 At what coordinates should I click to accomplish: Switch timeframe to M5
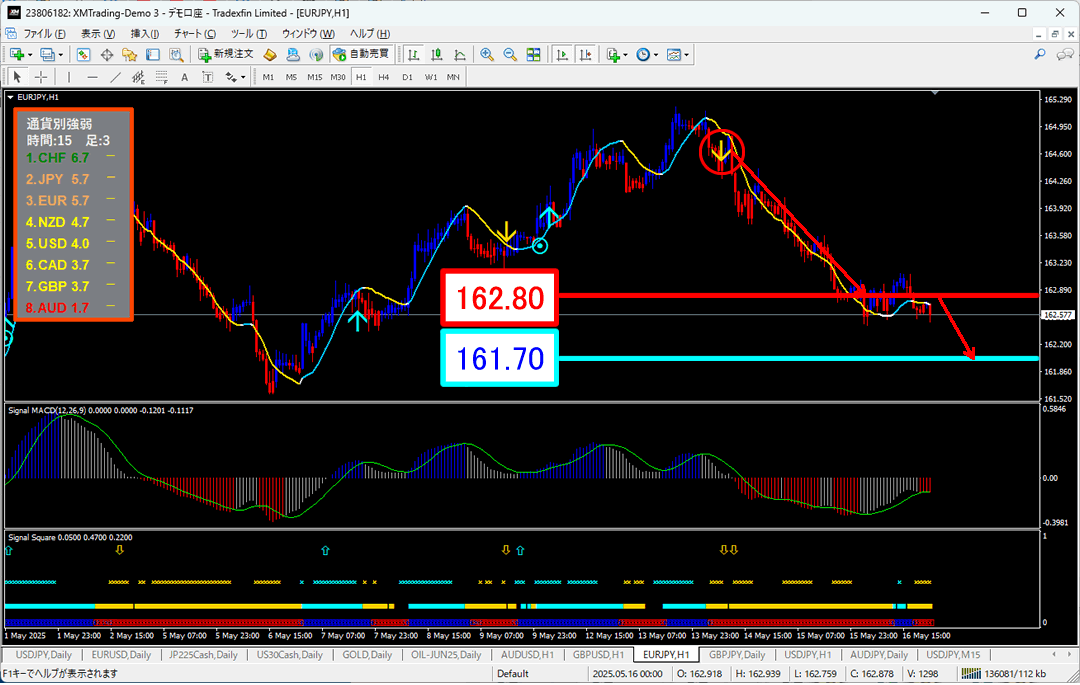point(291,77)
